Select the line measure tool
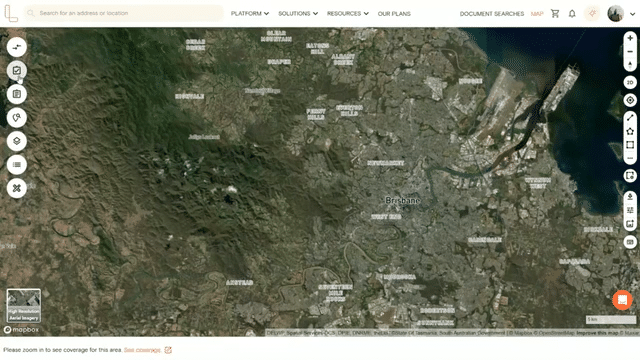Viewport: 640px width, 360px height. [x=630, y=118]
